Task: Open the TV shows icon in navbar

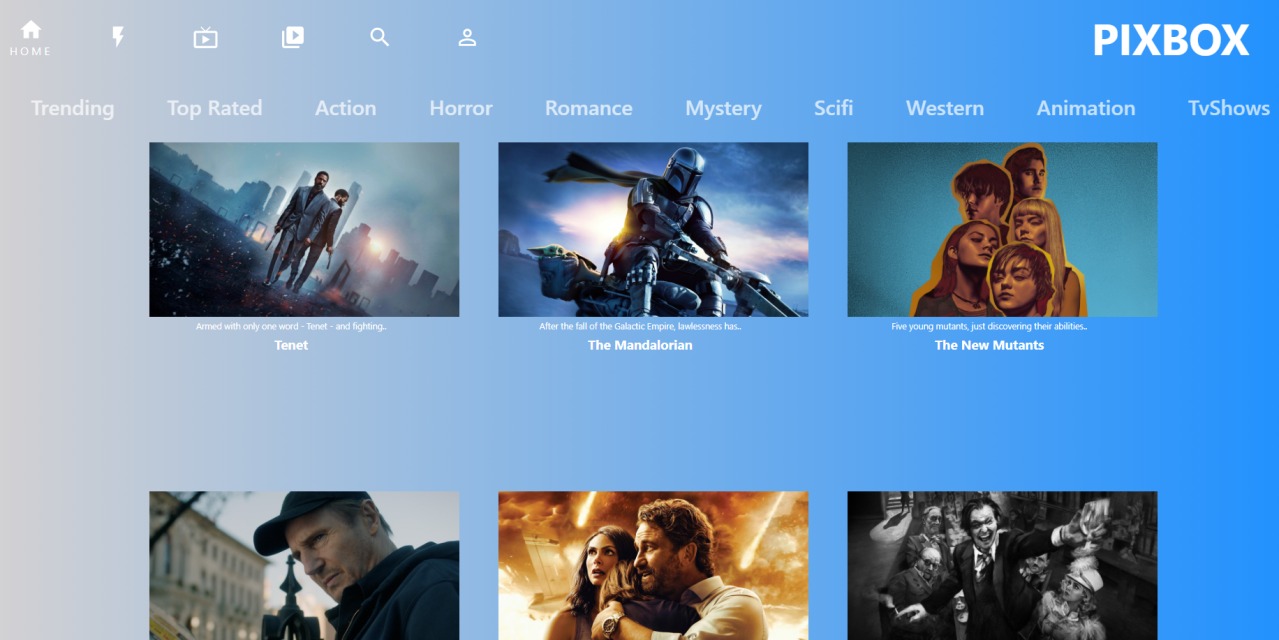Action: 205,37
